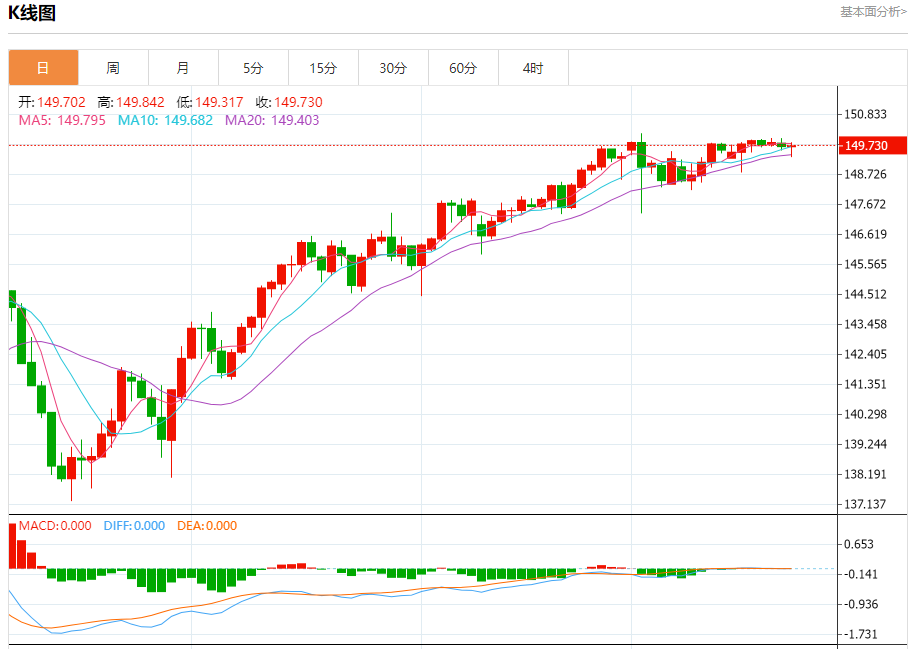Viewport: 916px width, 649px height.
Task: Switch to the 周 weekly tab
Action: (113, 68)
